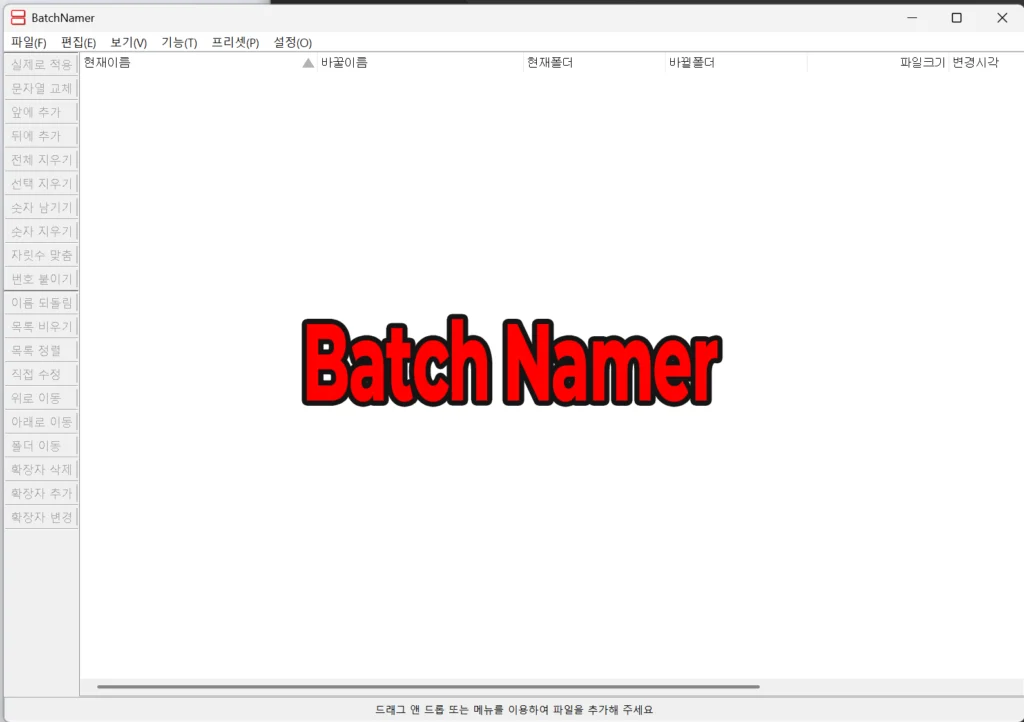The image size is (1024, 722).
Task: Click the 실제로 적용 button
Action: (x=41, y=65)
